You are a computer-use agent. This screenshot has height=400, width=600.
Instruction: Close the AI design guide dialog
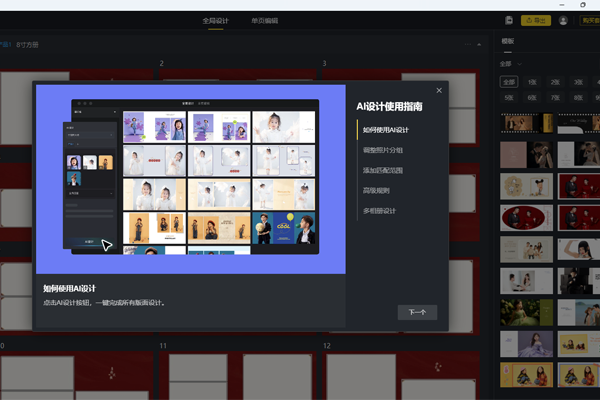pos(439,91)
